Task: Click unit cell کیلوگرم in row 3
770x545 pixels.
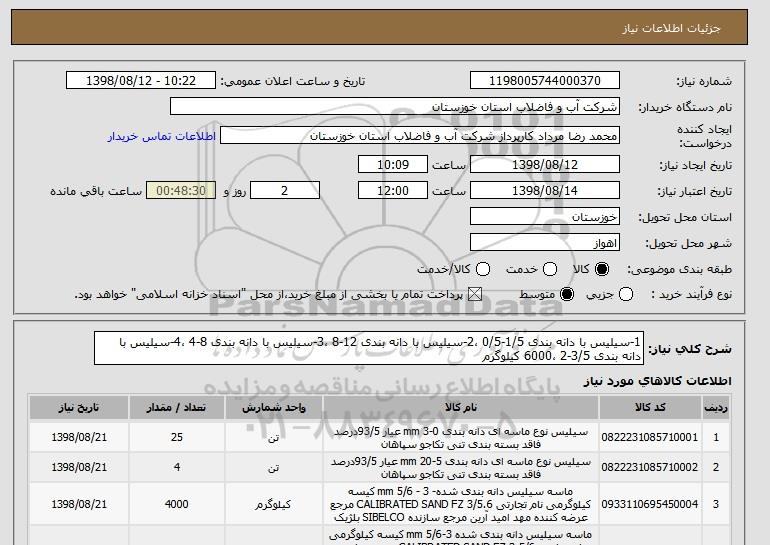Action: (274, 504)
